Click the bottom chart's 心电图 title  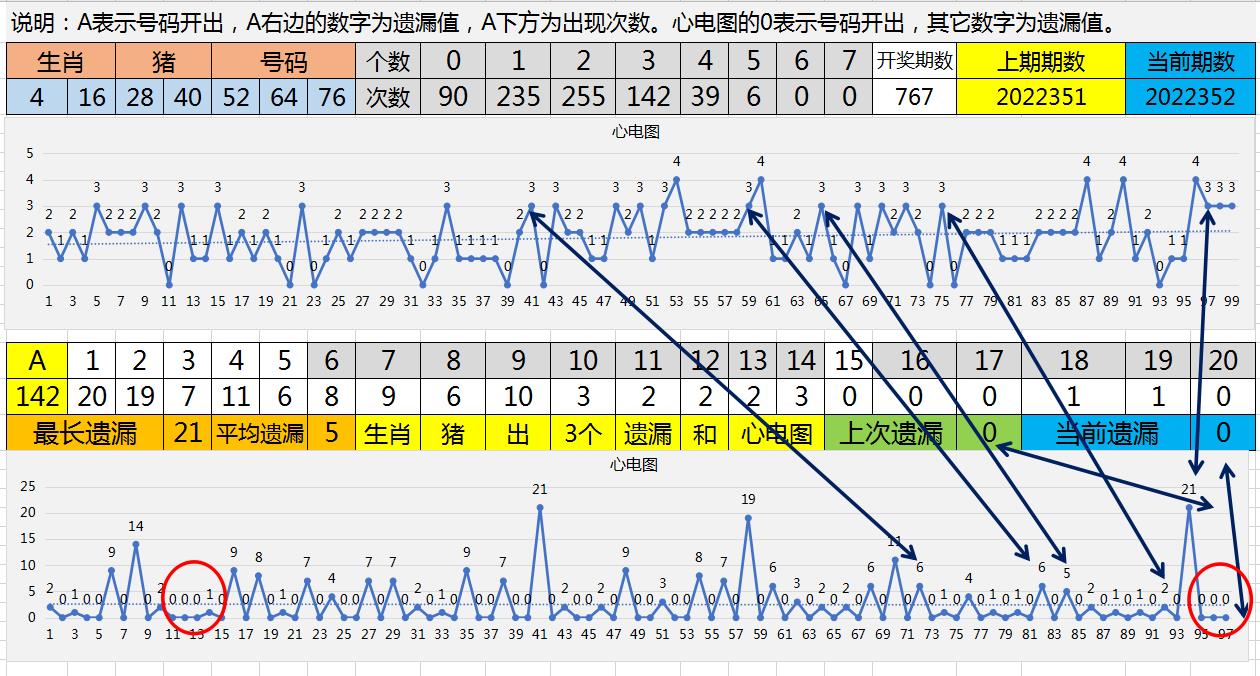coord(636,465)
